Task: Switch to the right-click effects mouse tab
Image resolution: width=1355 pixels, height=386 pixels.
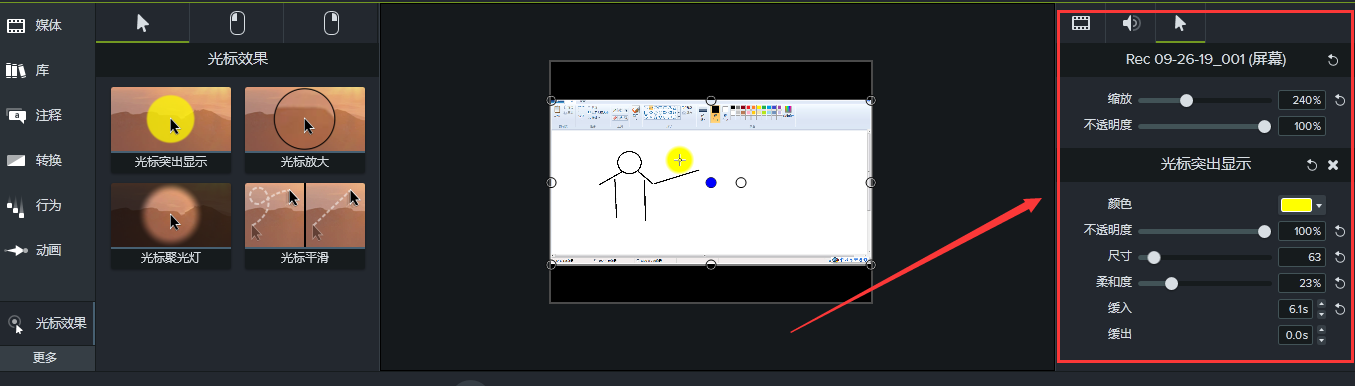Action: point(331,23)
